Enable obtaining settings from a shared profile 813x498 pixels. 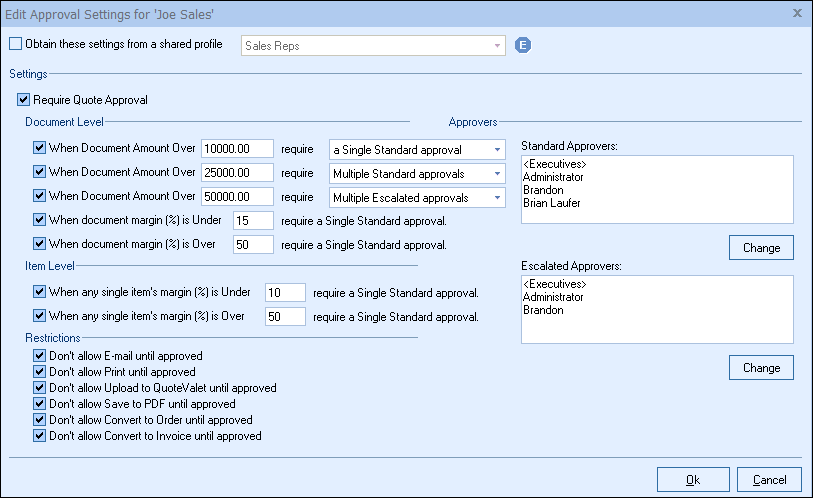tap(15, 45)
